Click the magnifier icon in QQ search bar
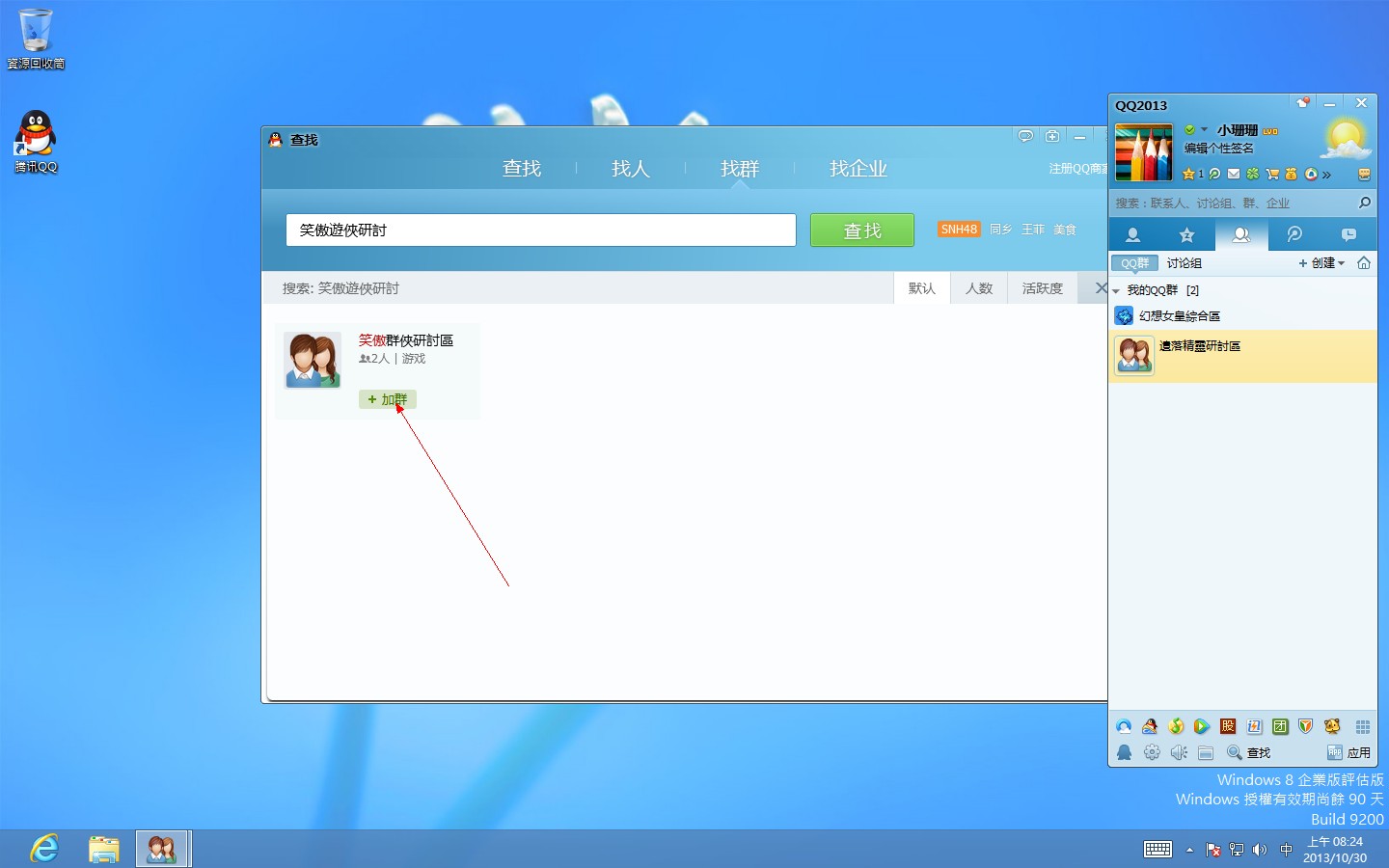The image size is (1389, 868). click(1364, 203)
